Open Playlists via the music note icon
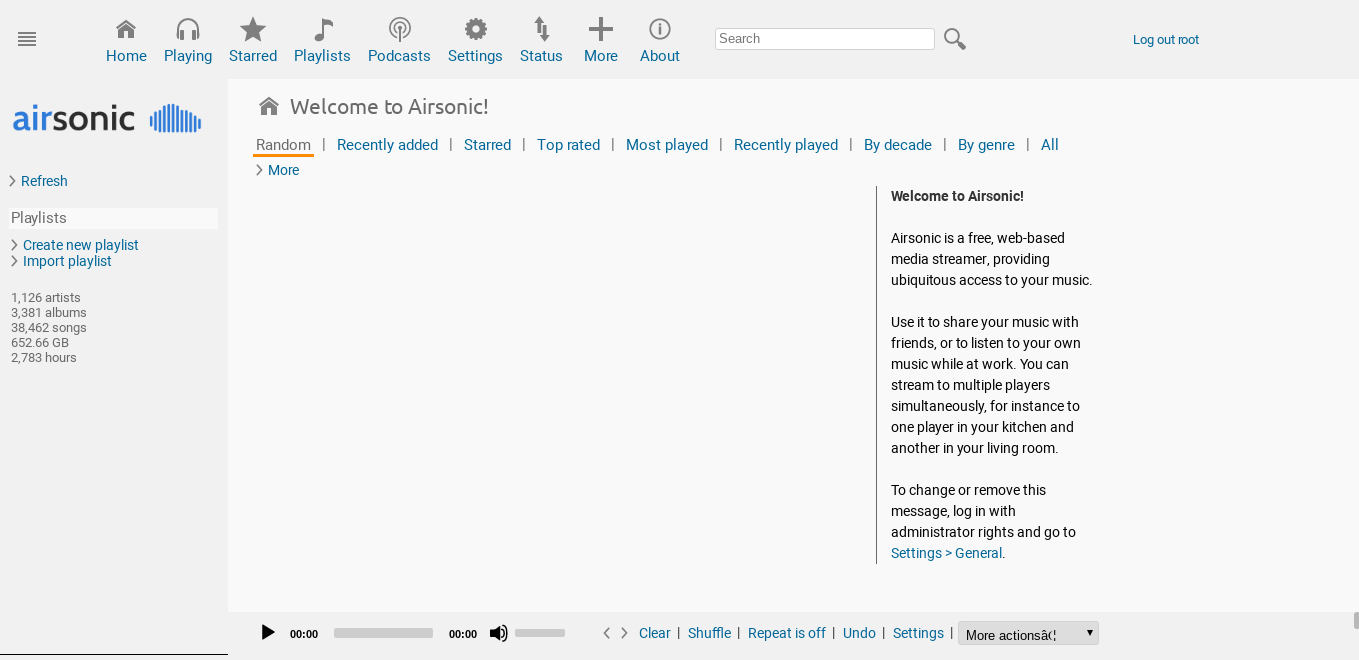This screenshot has width=1359, height=660. [321, 28]
